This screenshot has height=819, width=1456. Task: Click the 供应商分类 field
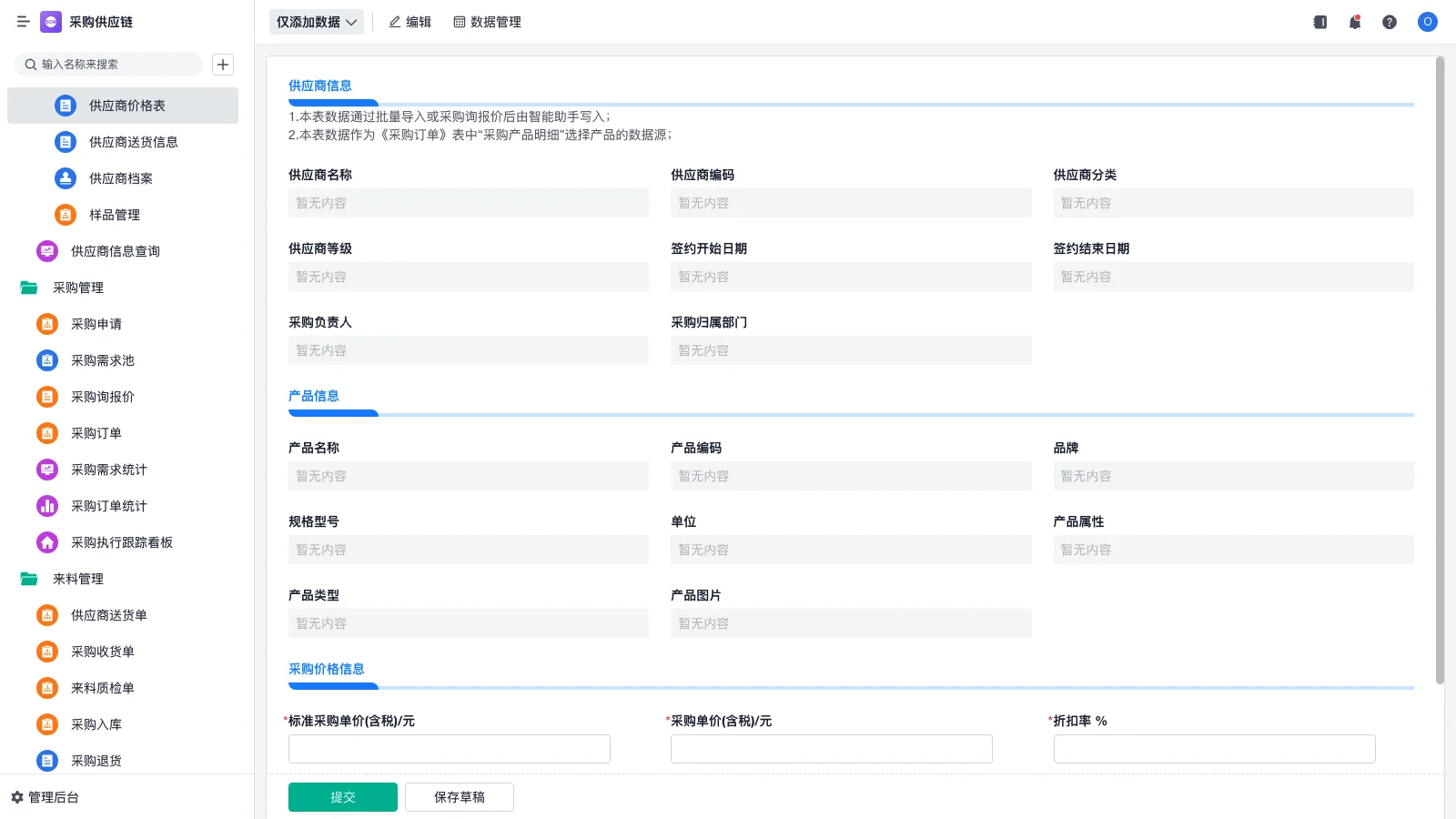coord(1234,203)
